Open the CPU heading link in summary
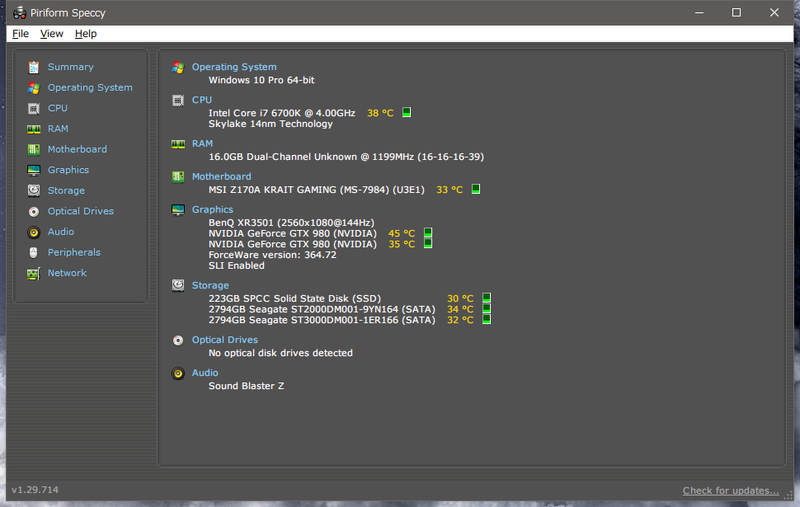The height and width of the screenshot is (507, 800). tap(202, 100)
